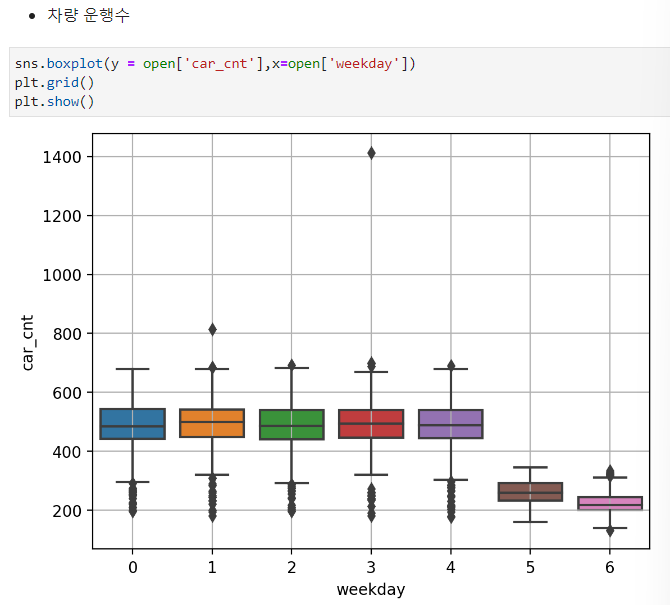Click the upper whisker cap of weekday 0

pos(132,369)
